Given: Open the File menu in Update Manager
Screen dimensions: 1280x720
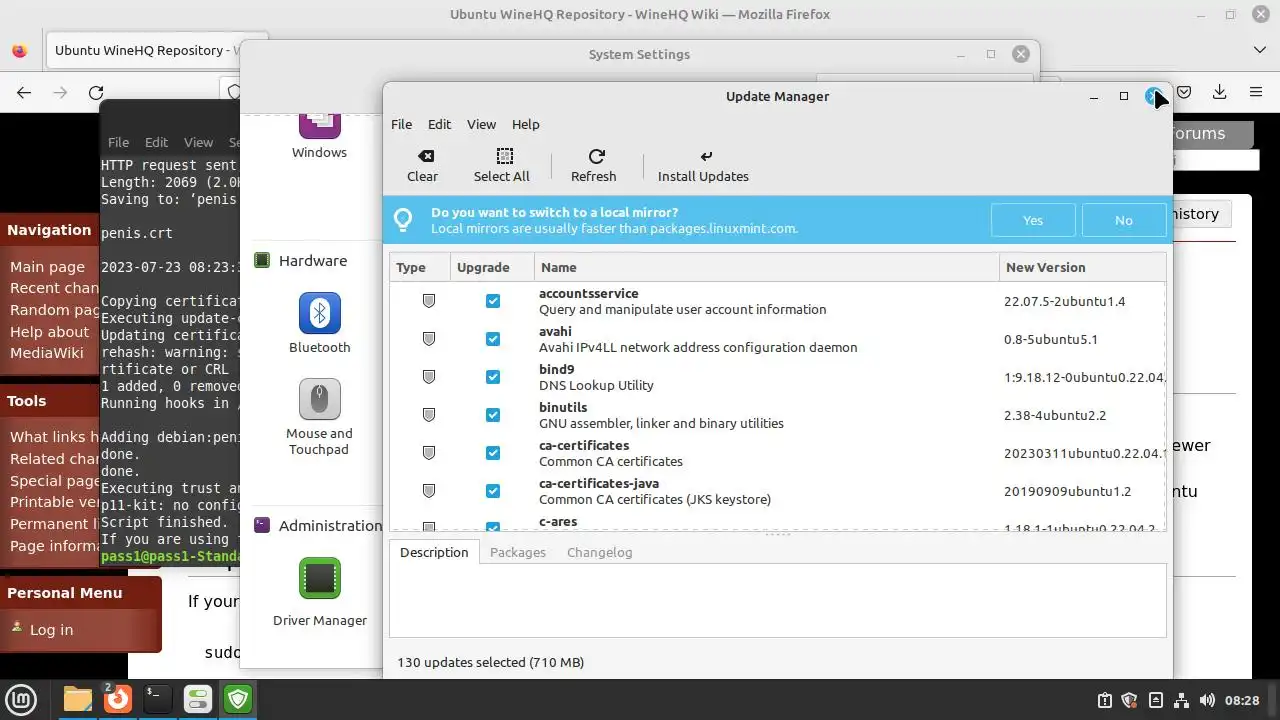Looking at the screenshot, I should (x=401, y=124).
